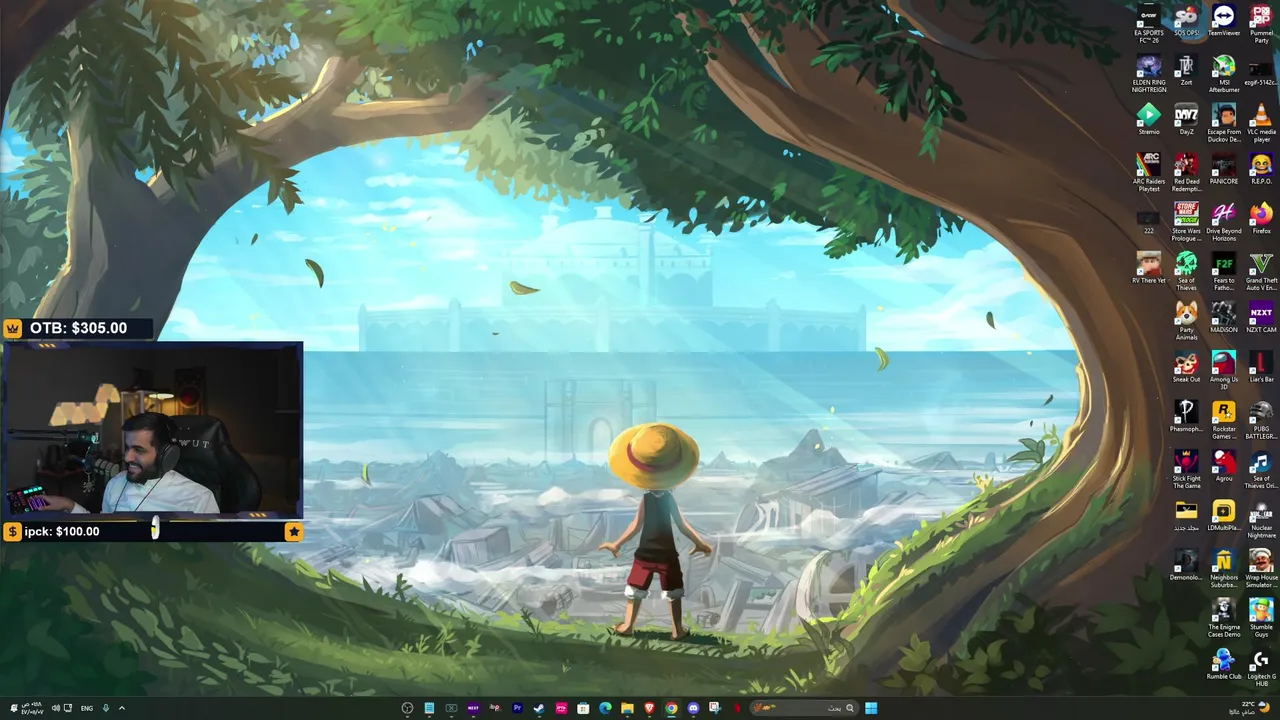Viewport: 1280px width, 720px height.
Task: Select the Pummel Party desktop icon
Action: (x=1261, y=24)
